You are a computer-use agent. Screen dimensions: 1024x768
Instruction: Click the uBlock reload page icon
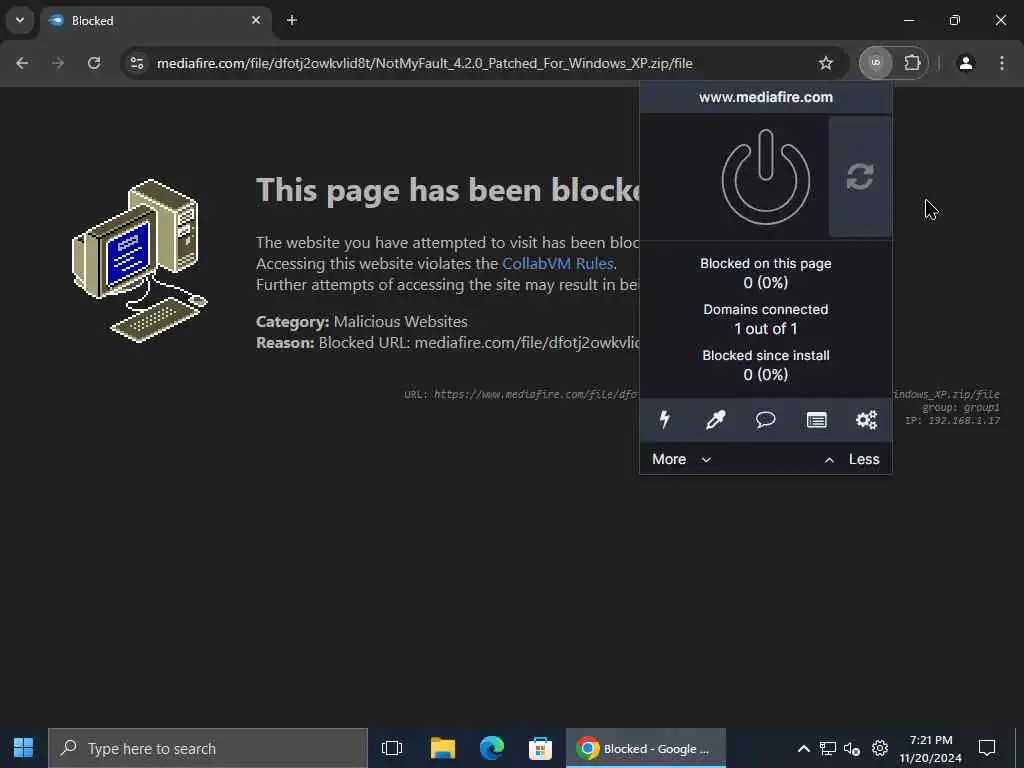pyautogui.click(x=859, y=176)
